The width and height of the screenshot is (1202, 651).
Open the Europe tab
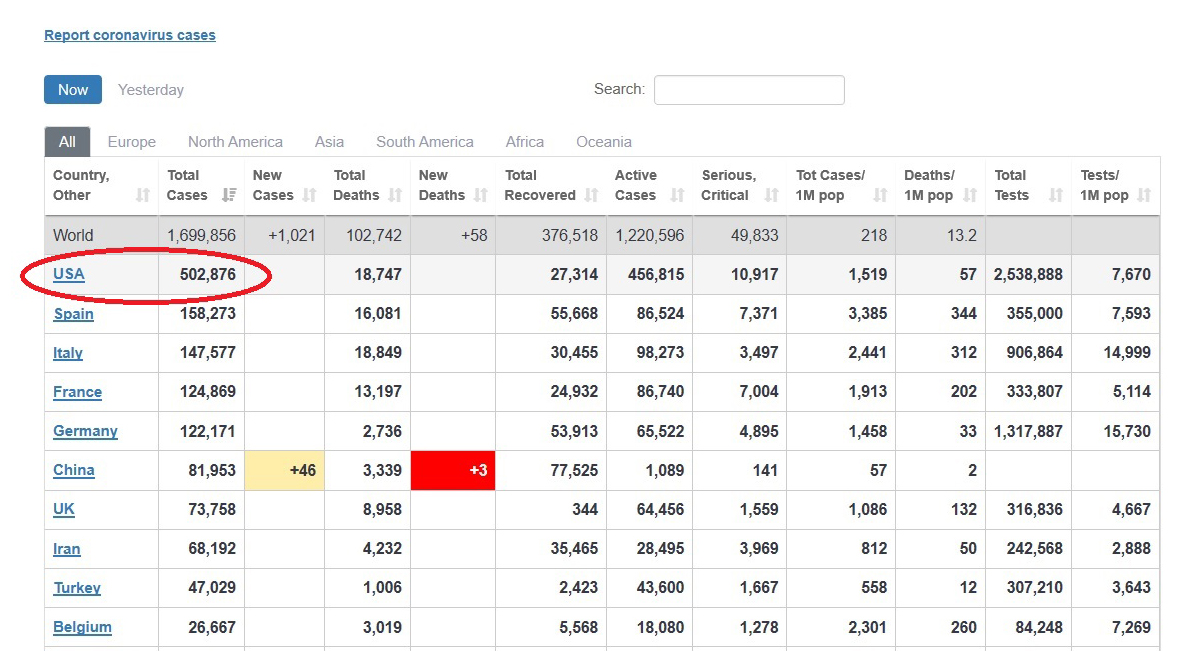click(x=132, y=142)
